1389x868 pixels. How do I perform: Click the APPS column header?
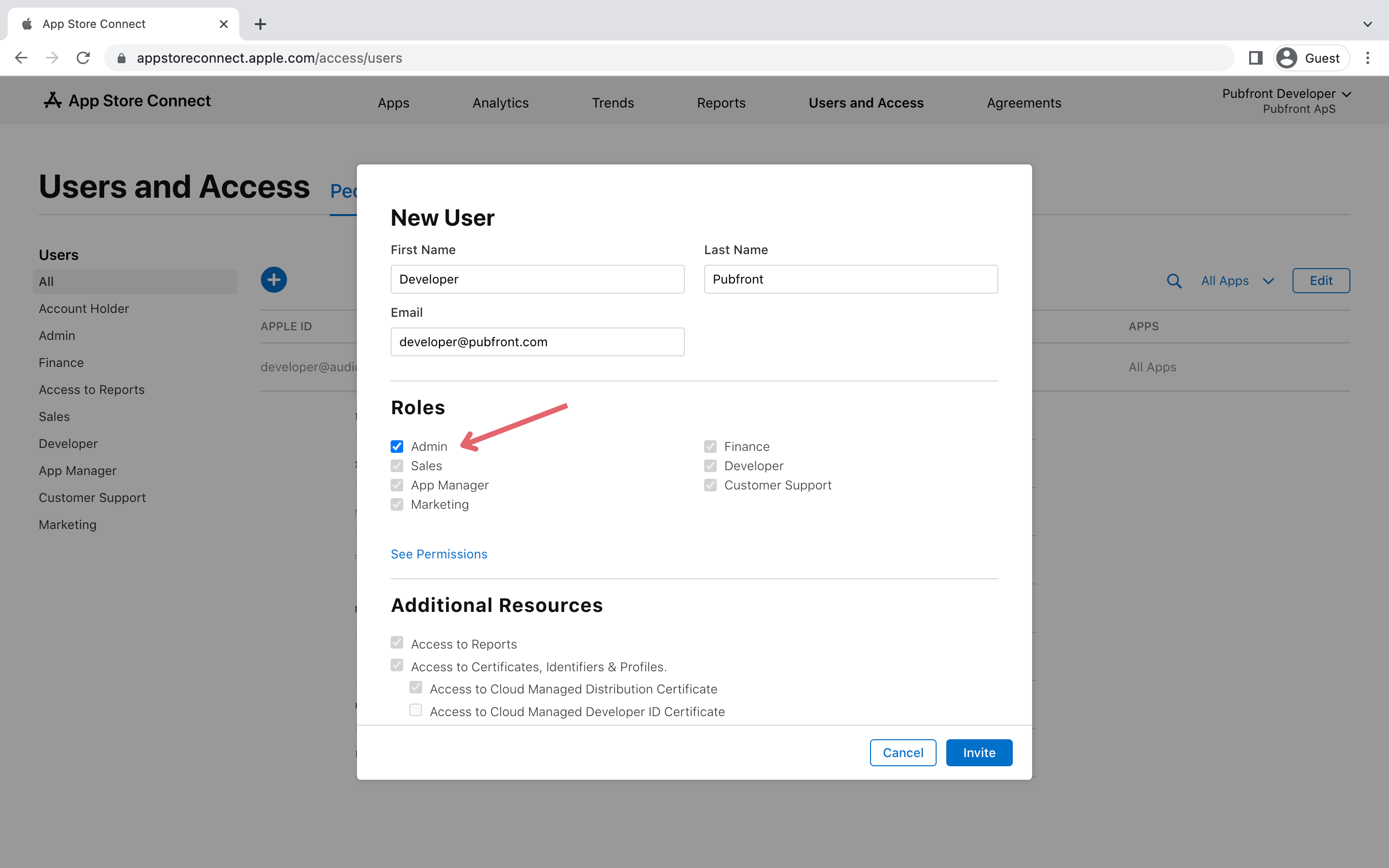coord(1144,326)
